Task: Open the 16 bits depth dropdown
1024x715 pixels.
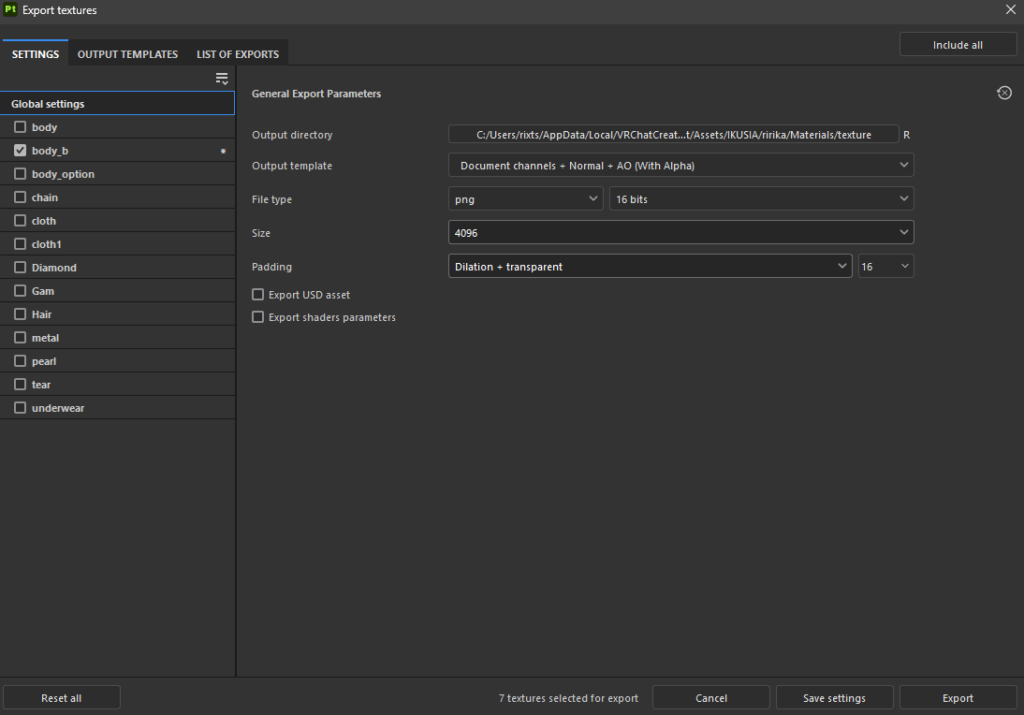Action: click(x=761, y=199)
